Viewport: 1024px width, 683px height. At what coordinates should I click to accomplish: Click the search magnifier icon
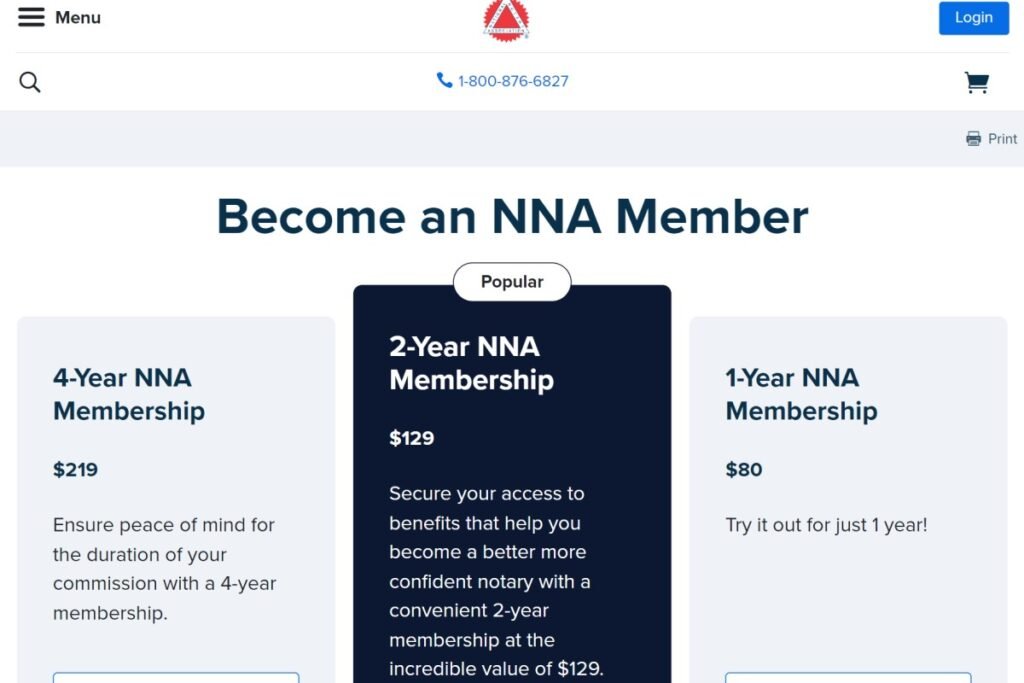pyautogui.click(x=29, y=81)
